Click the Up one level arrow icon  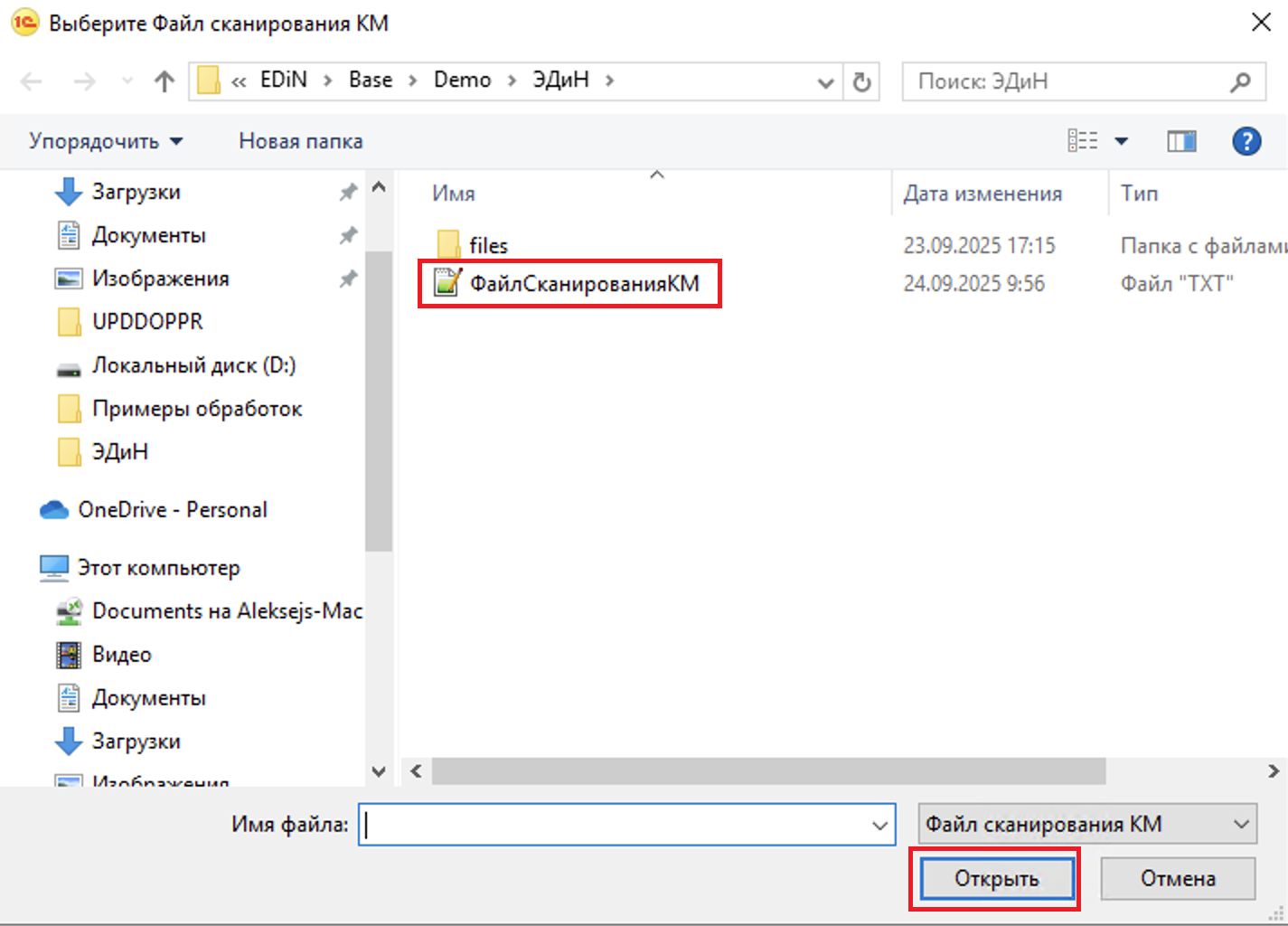(x=164, y=81)
